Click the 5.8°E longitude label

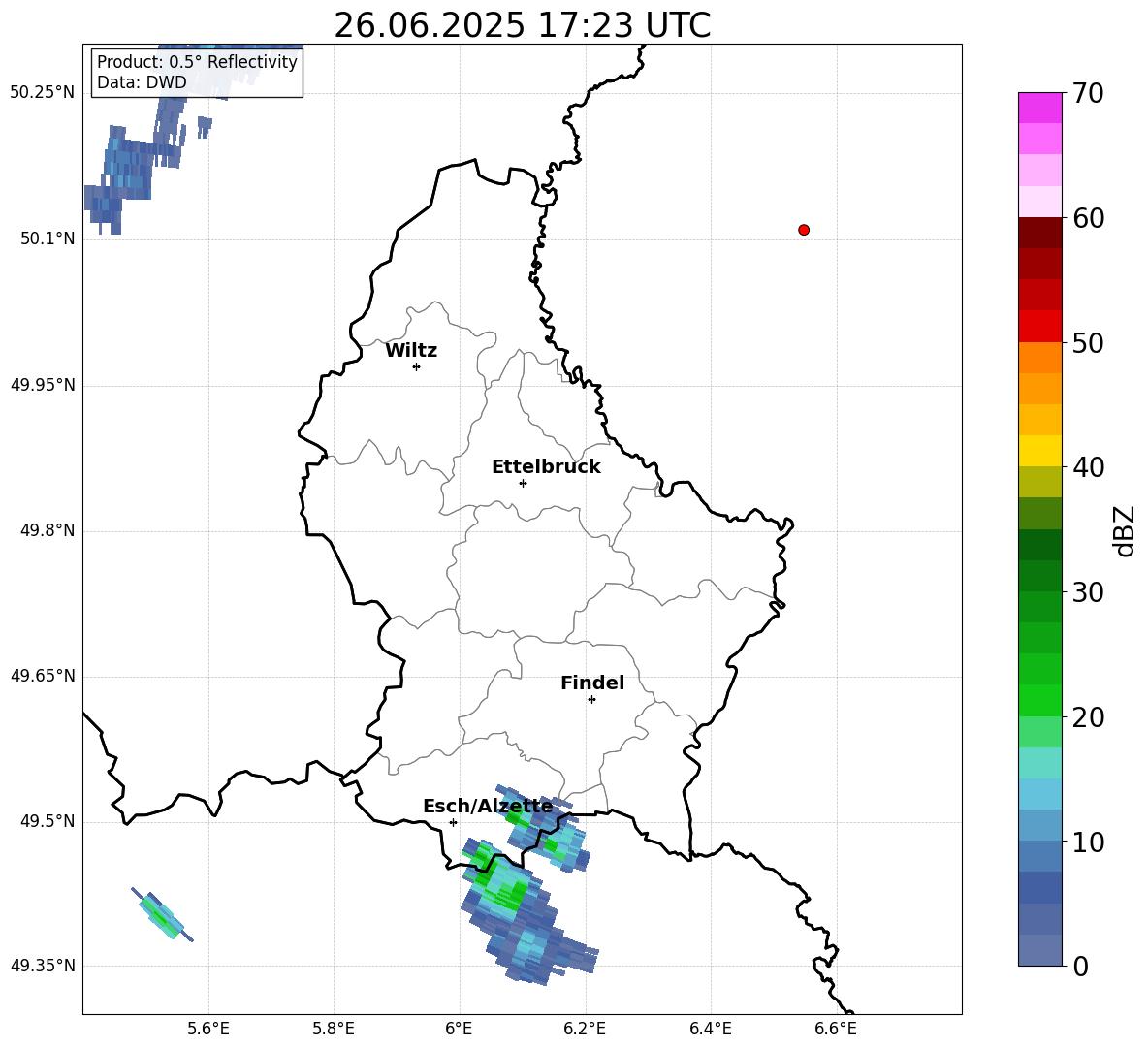click(334, 1029)
